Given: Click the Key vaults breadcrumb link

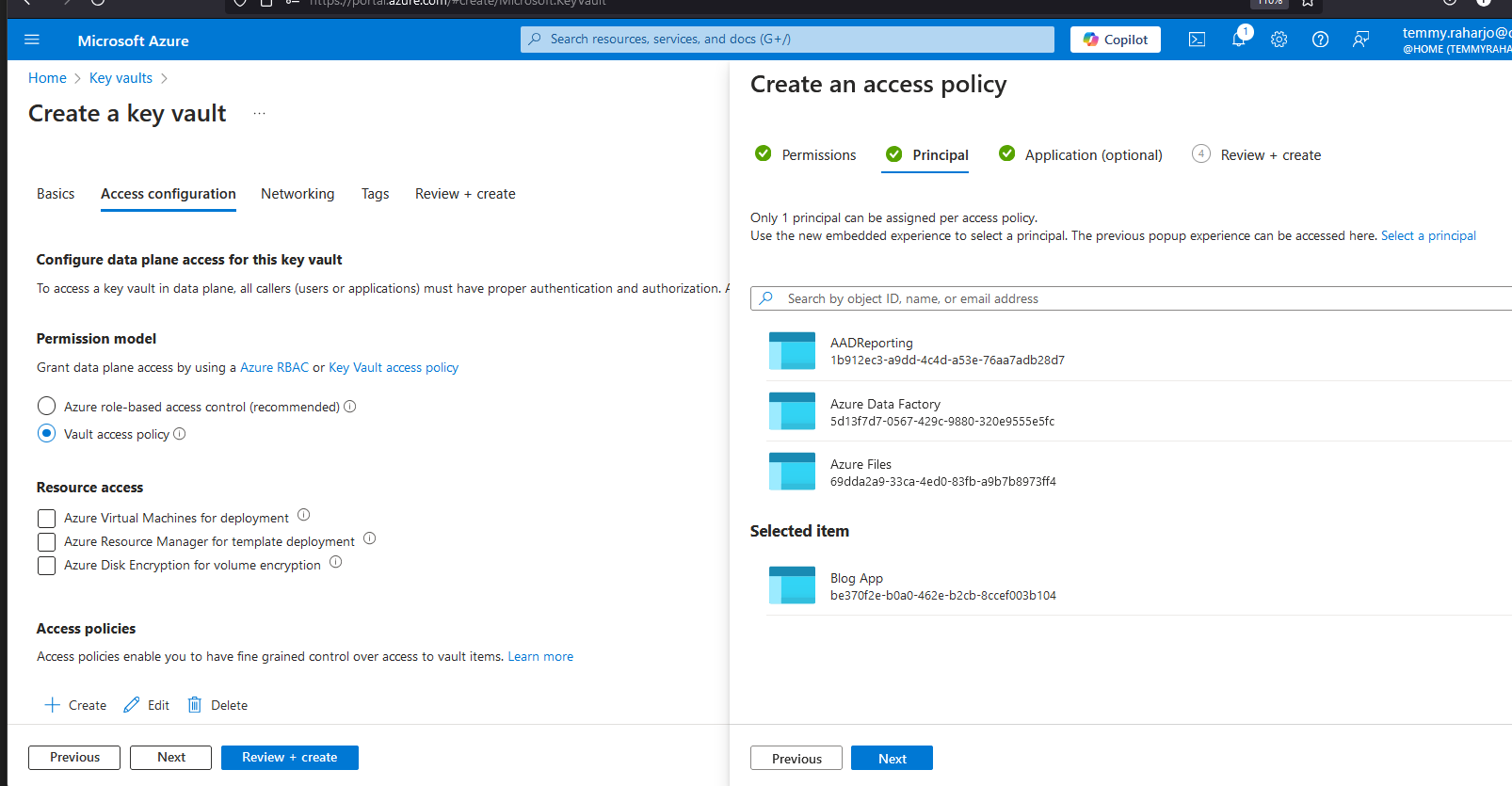Looking at the screenshot, I should point(121,78).
